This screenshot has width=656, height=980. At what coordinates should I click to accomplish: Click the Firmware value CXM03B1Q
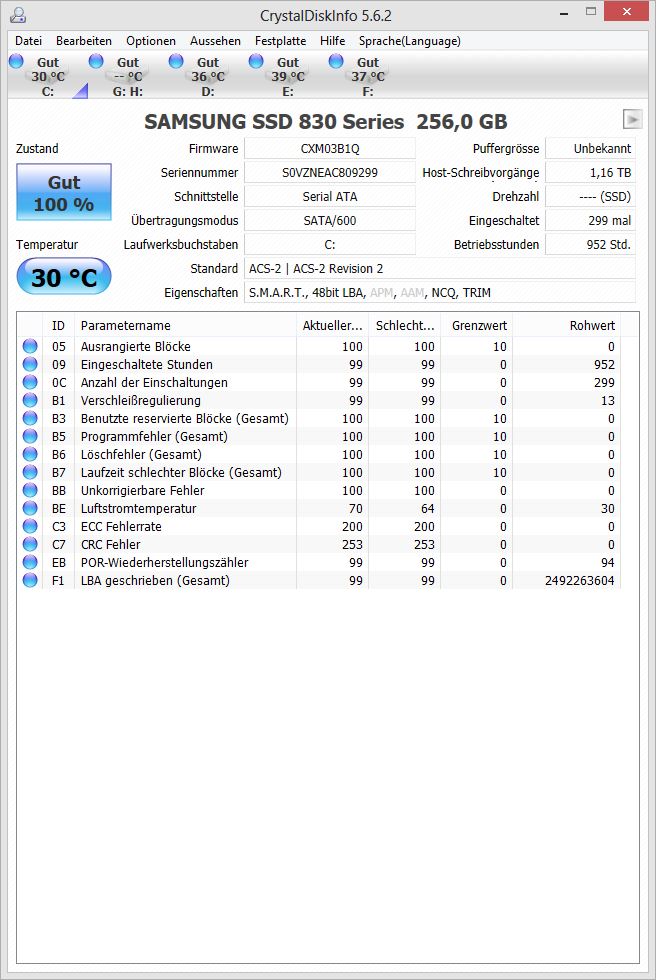point(330,149)
